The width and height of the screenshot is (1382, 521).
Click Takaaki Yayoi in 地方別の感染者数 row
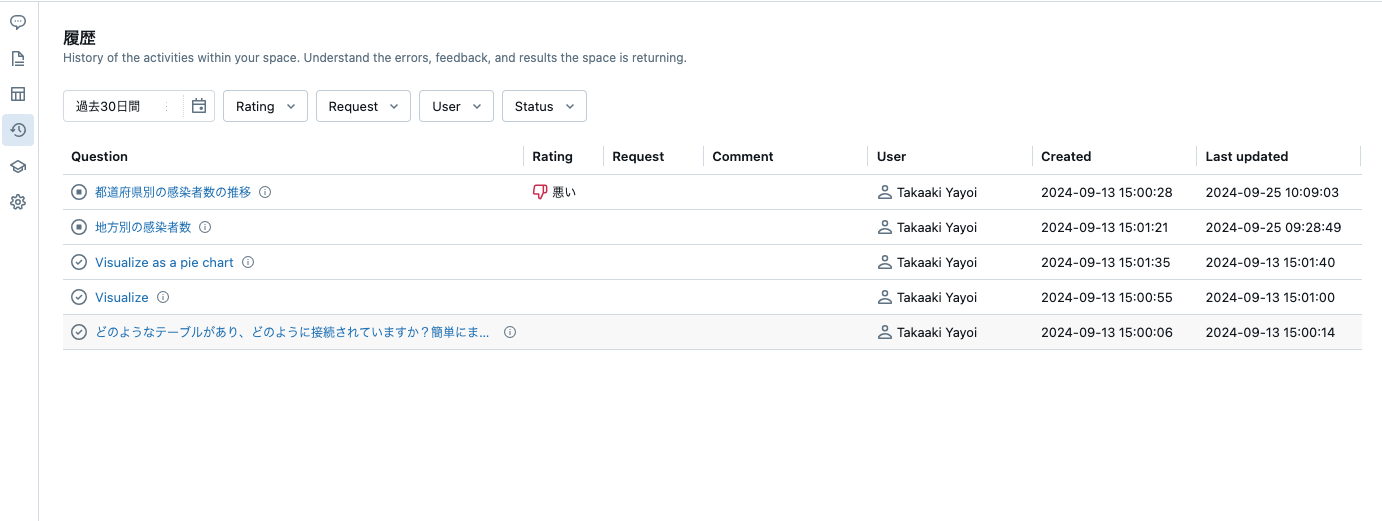click(x=937, y=227)
